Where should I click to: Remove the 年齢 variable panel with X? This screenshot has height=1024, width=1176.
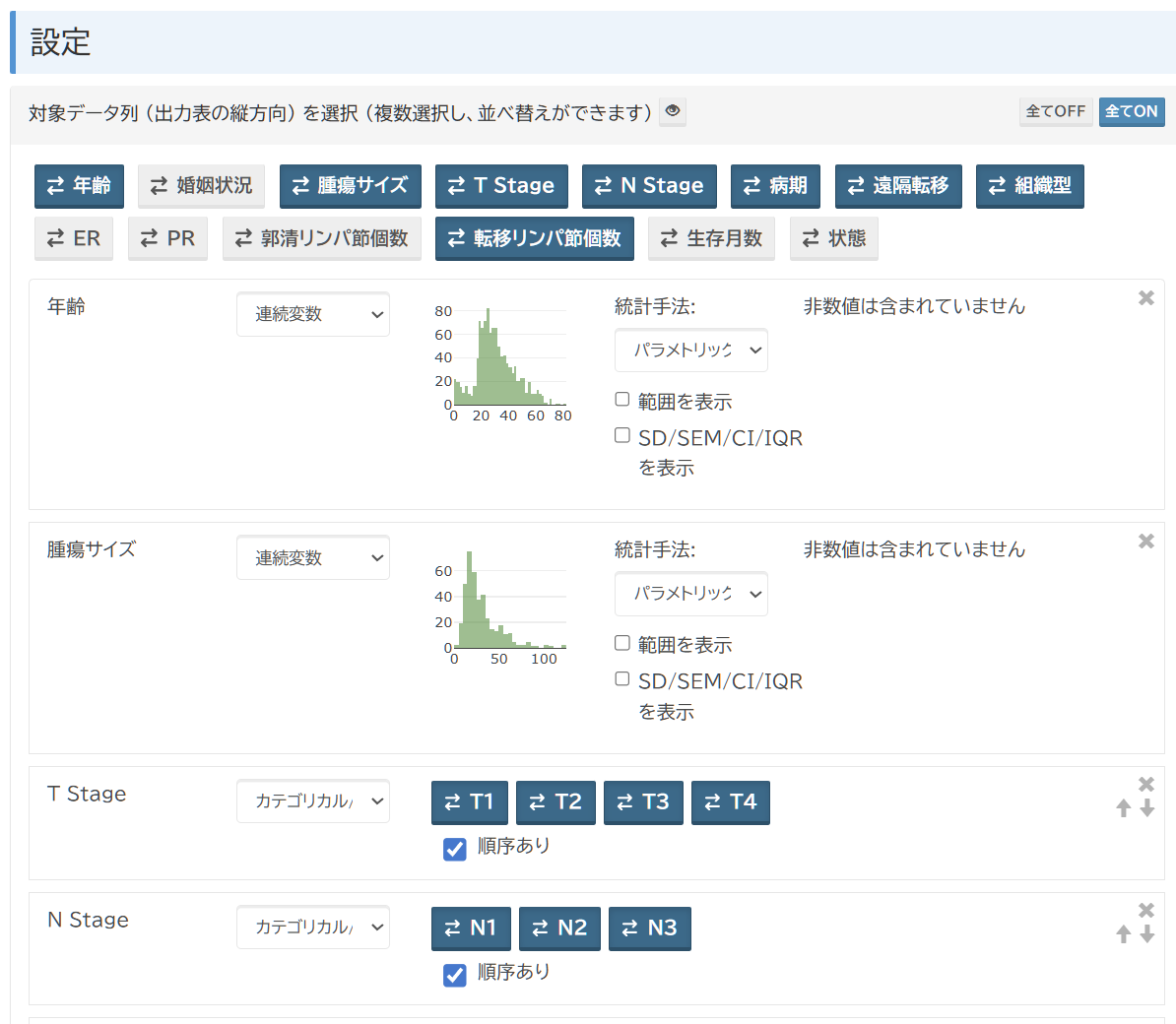click(x=1145, y=297)
